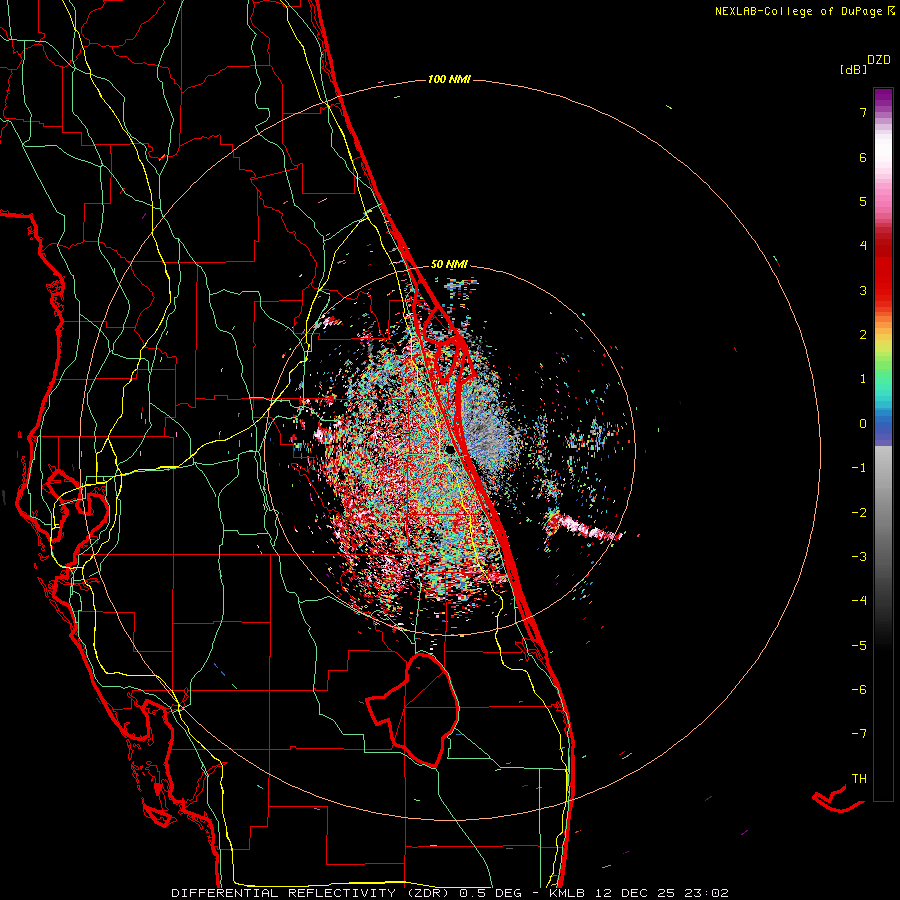Select the -1 tick on the ZDR scale

859,468
